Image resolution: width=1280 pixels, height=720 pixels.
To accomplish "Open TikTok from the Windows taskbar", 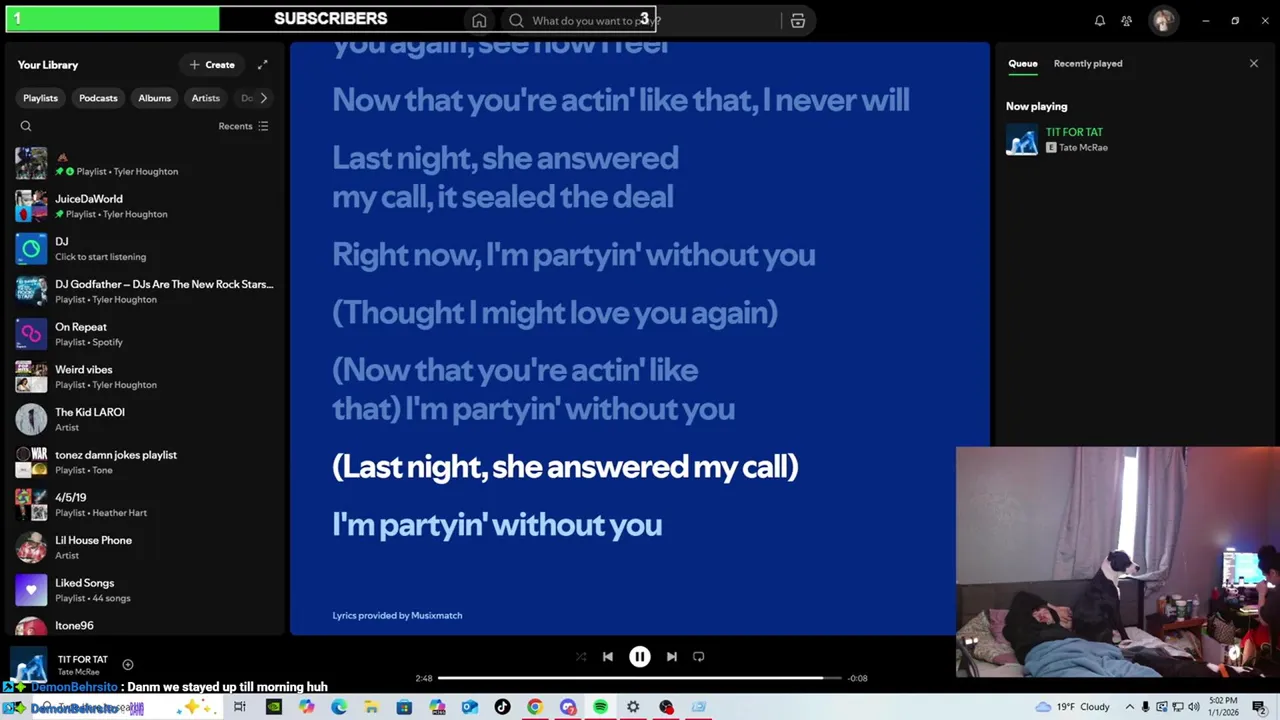I will [502, 707].
